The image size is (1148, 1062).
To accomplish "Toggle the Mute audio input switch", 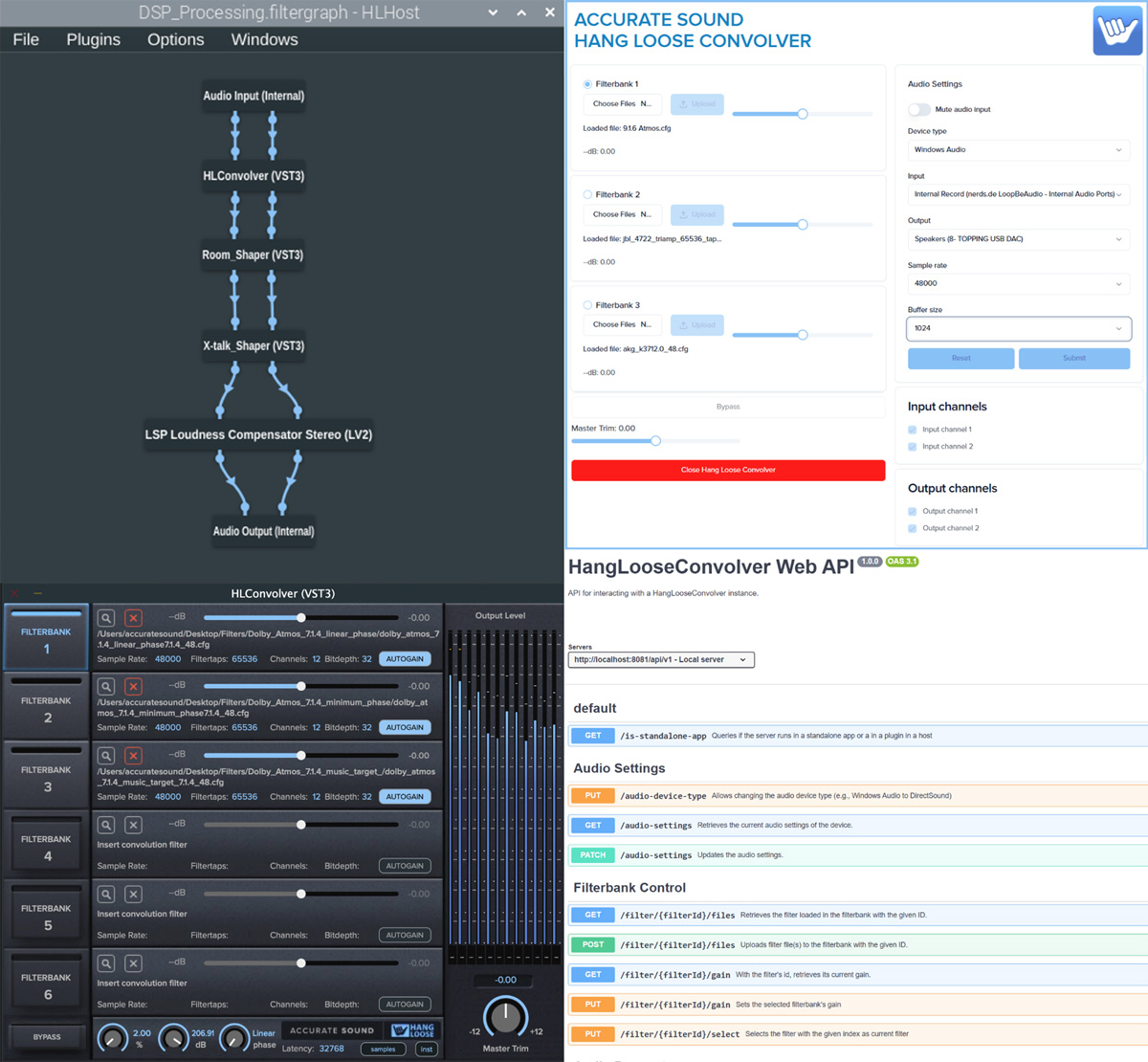I will point(919,109).
